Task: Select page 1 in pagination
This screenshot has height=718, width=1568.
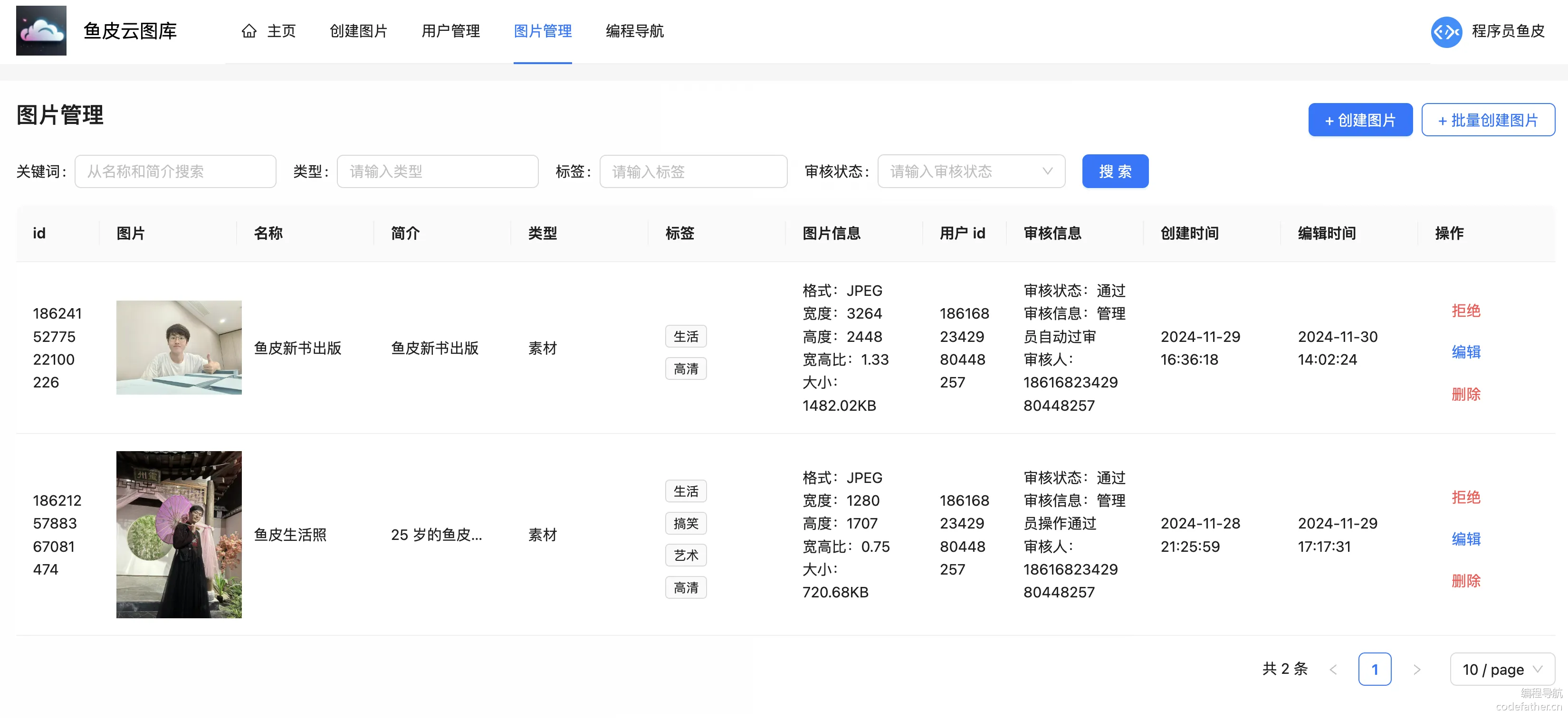Action: pos(1375,669)
